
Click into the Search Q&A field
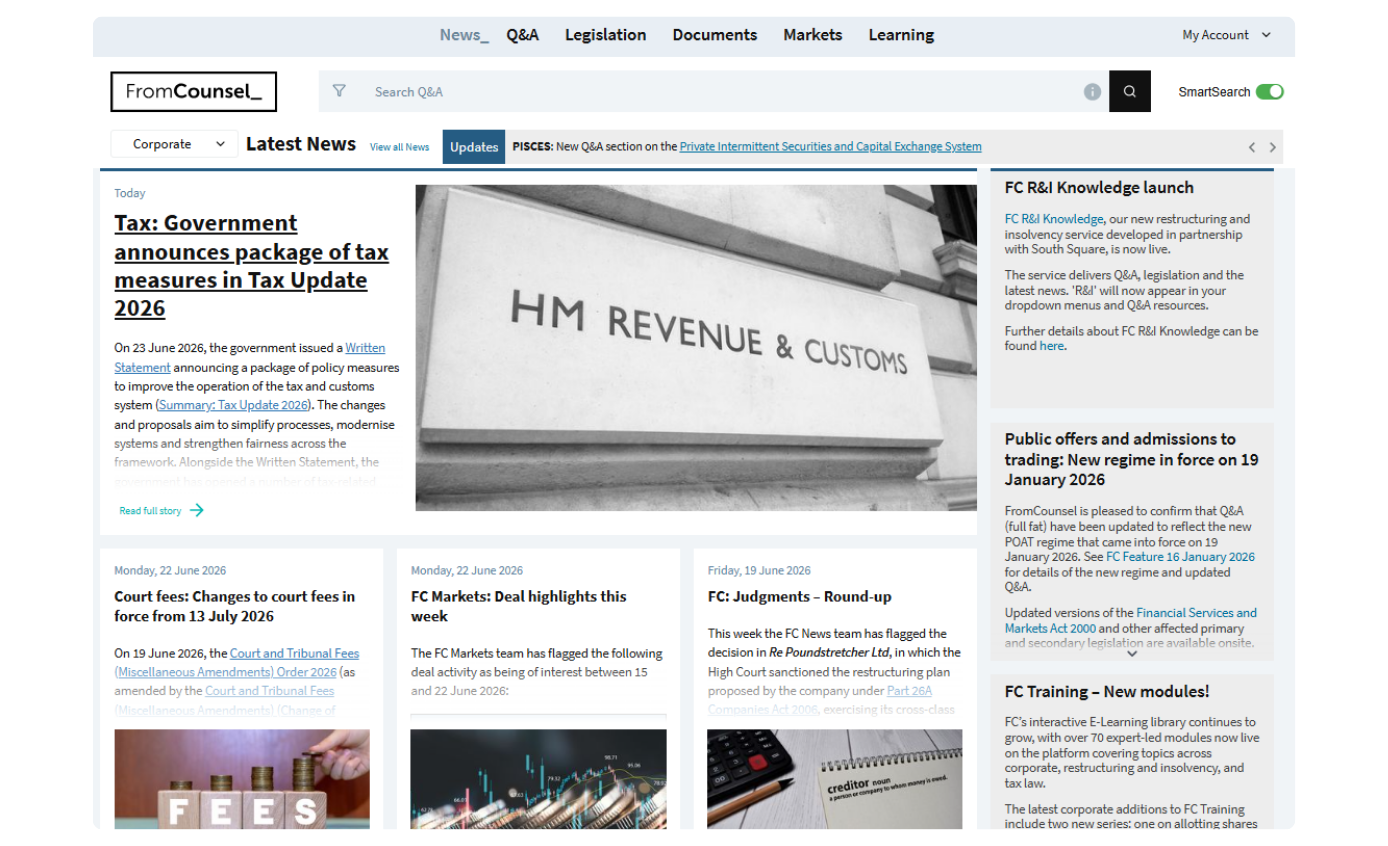pos(720,91)
